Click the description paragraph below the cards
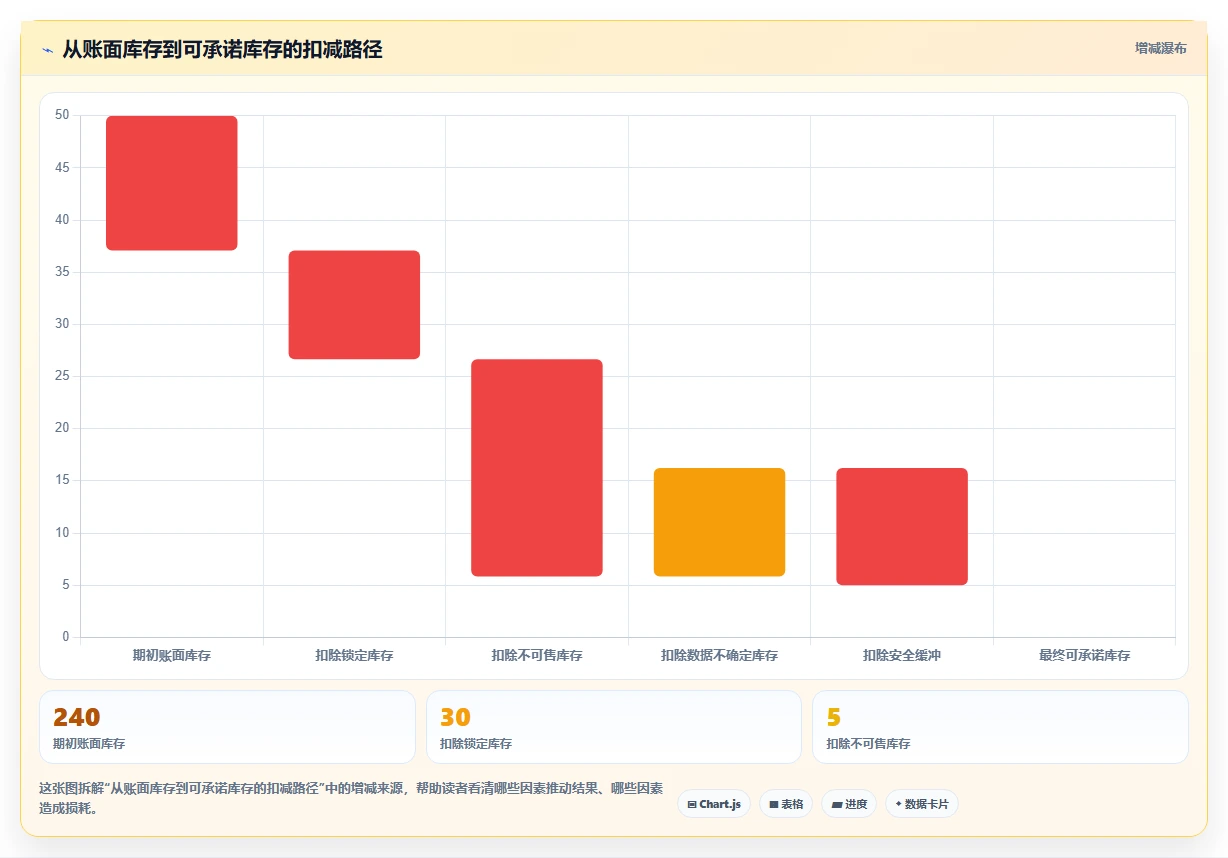Screen dimensions: 1228x858 pyautogui.click(x=351, y=798)
